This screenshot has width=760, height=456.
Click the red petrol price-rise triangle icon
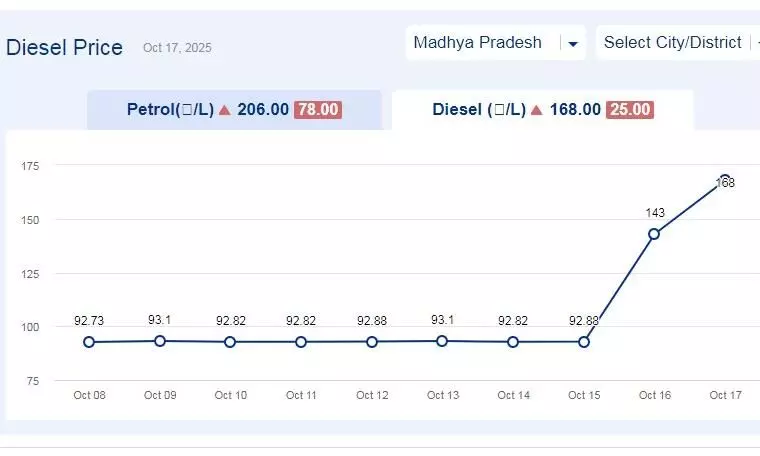225,110
